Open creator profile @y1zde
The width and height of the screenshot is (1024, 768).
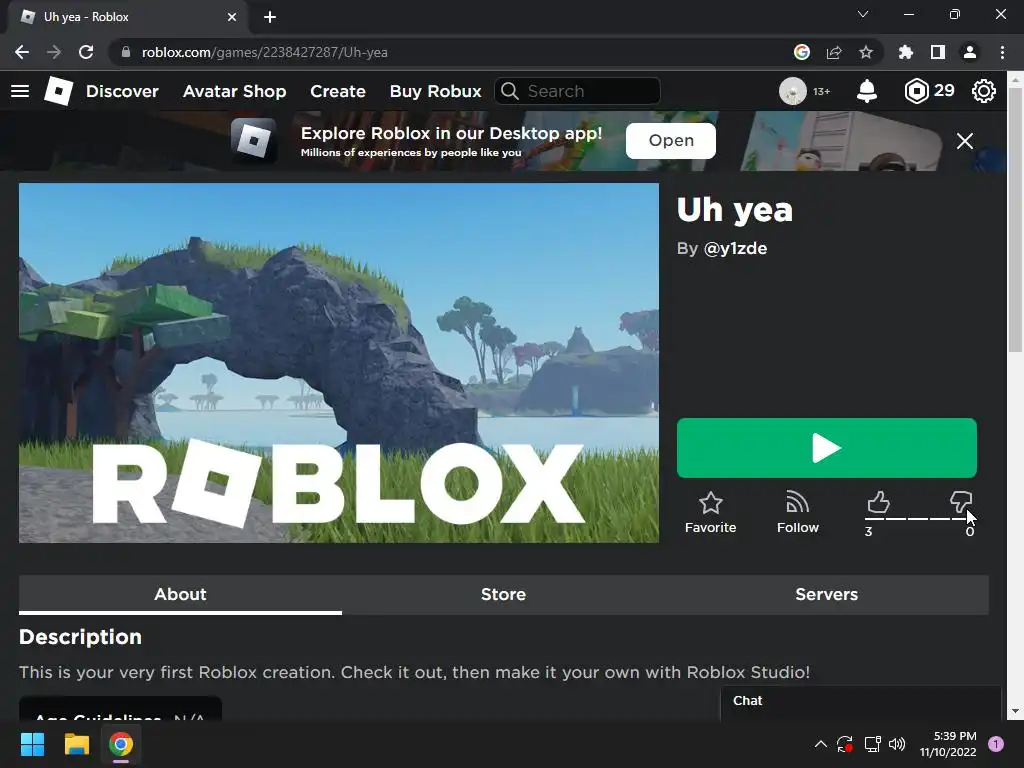pyautogui.click(x=735, y=248)
